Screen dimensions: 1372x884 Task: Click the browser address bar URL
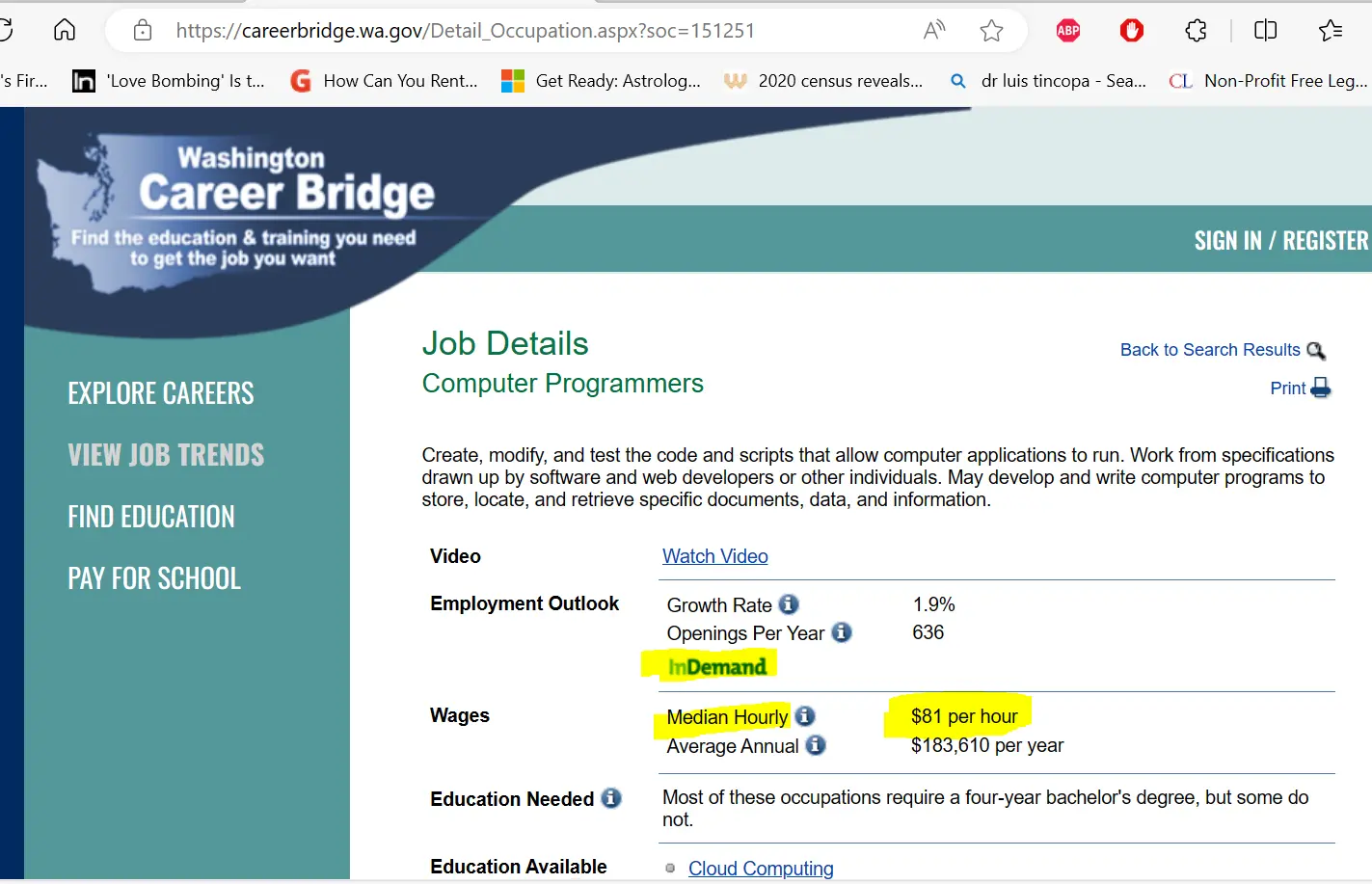coord(466,31)
